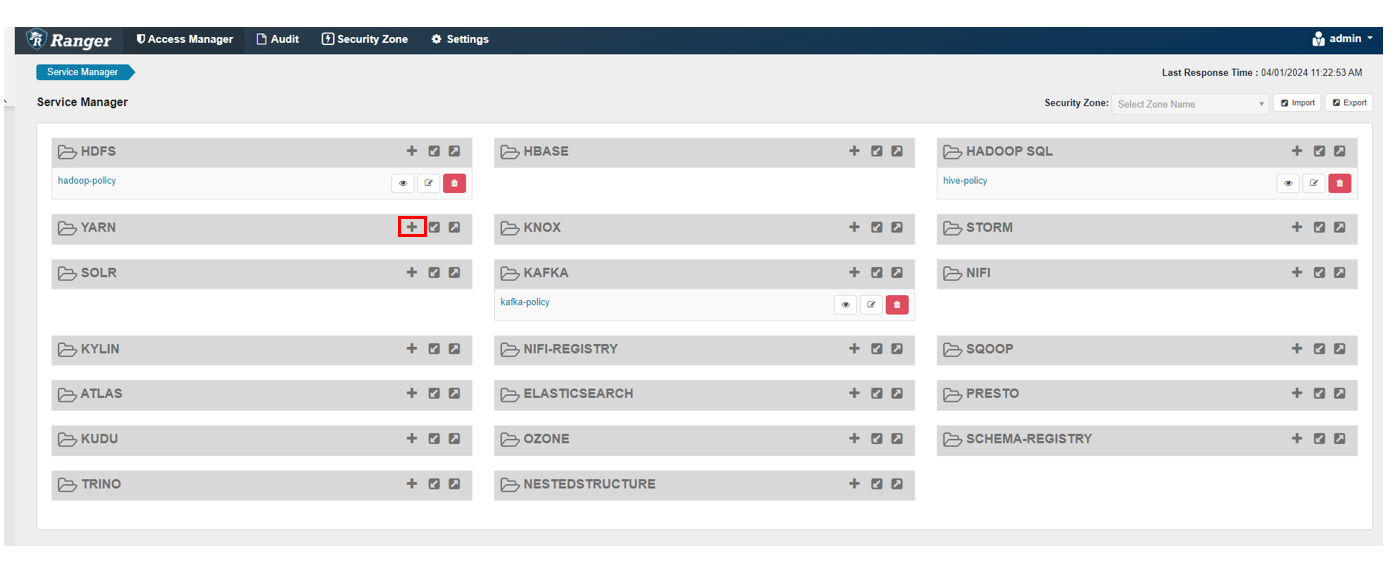Edit the hadoop-policy service
This screenshot has height=562, width=1394.
428,183
